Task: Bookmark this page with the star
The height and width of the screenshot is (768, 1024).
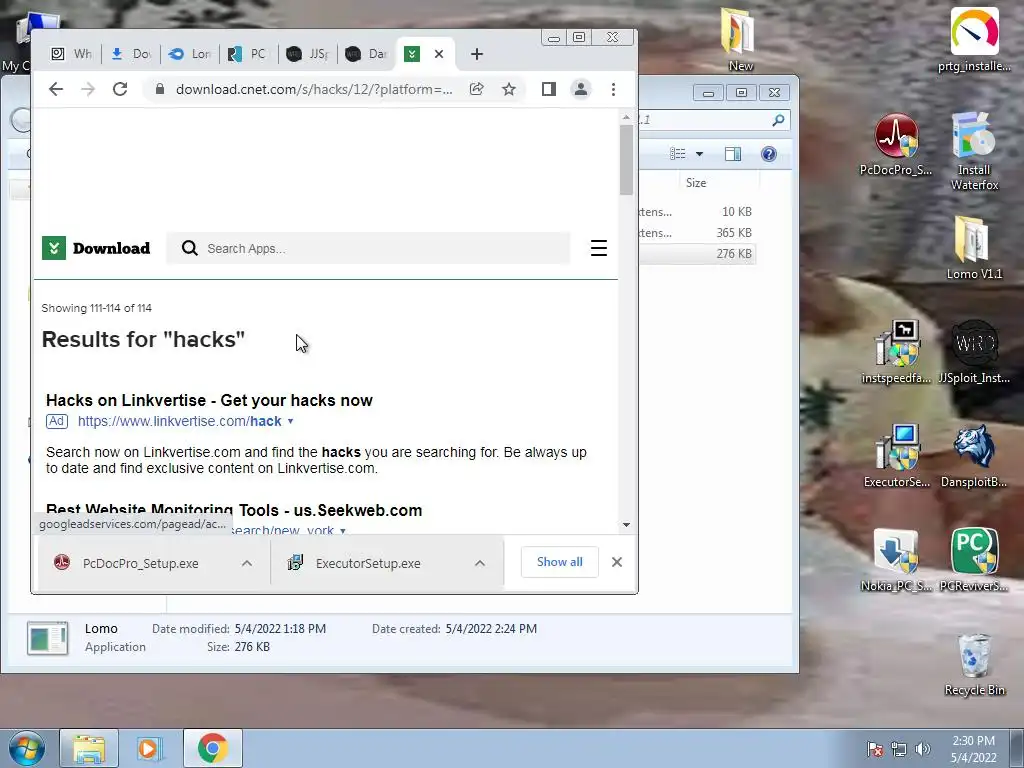Action: click(x=509, y=89)
